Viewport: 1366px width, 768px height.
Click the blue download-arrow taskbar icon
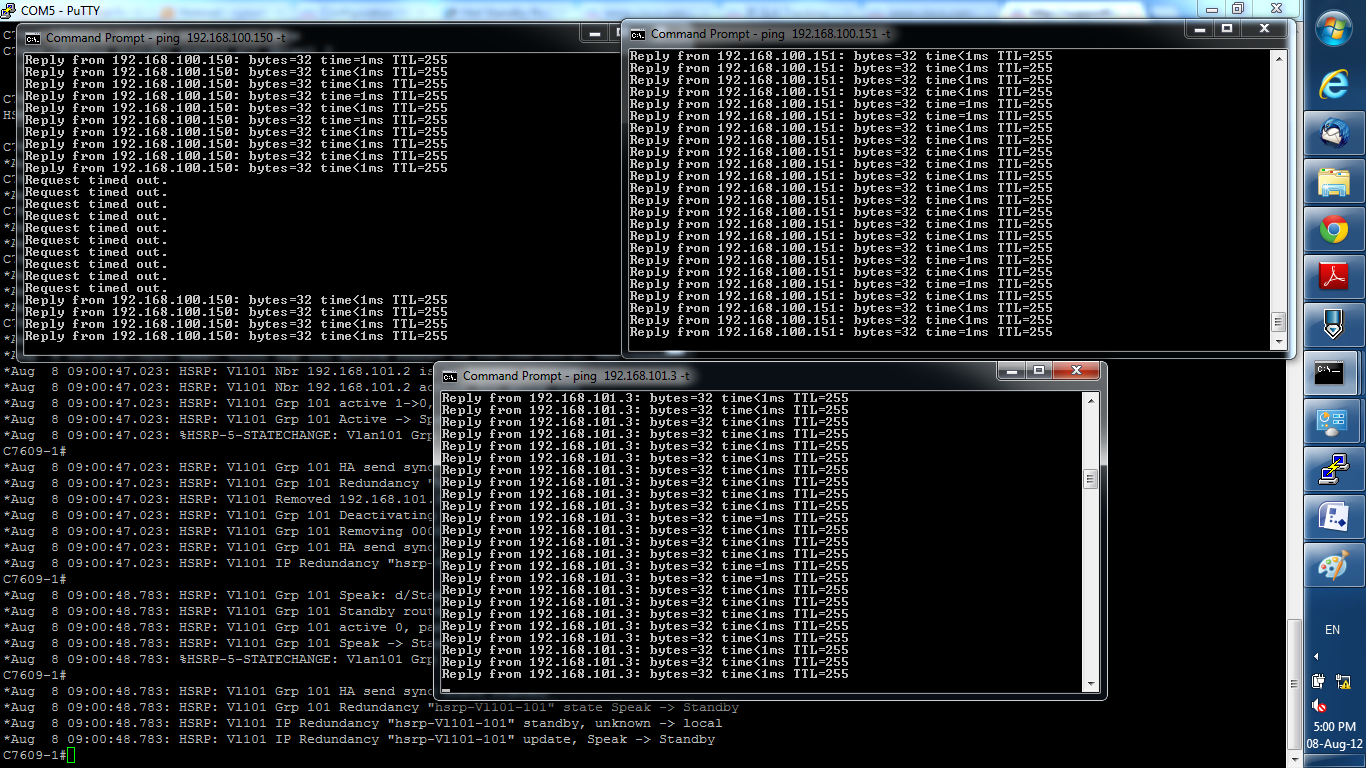point(1334,325)
